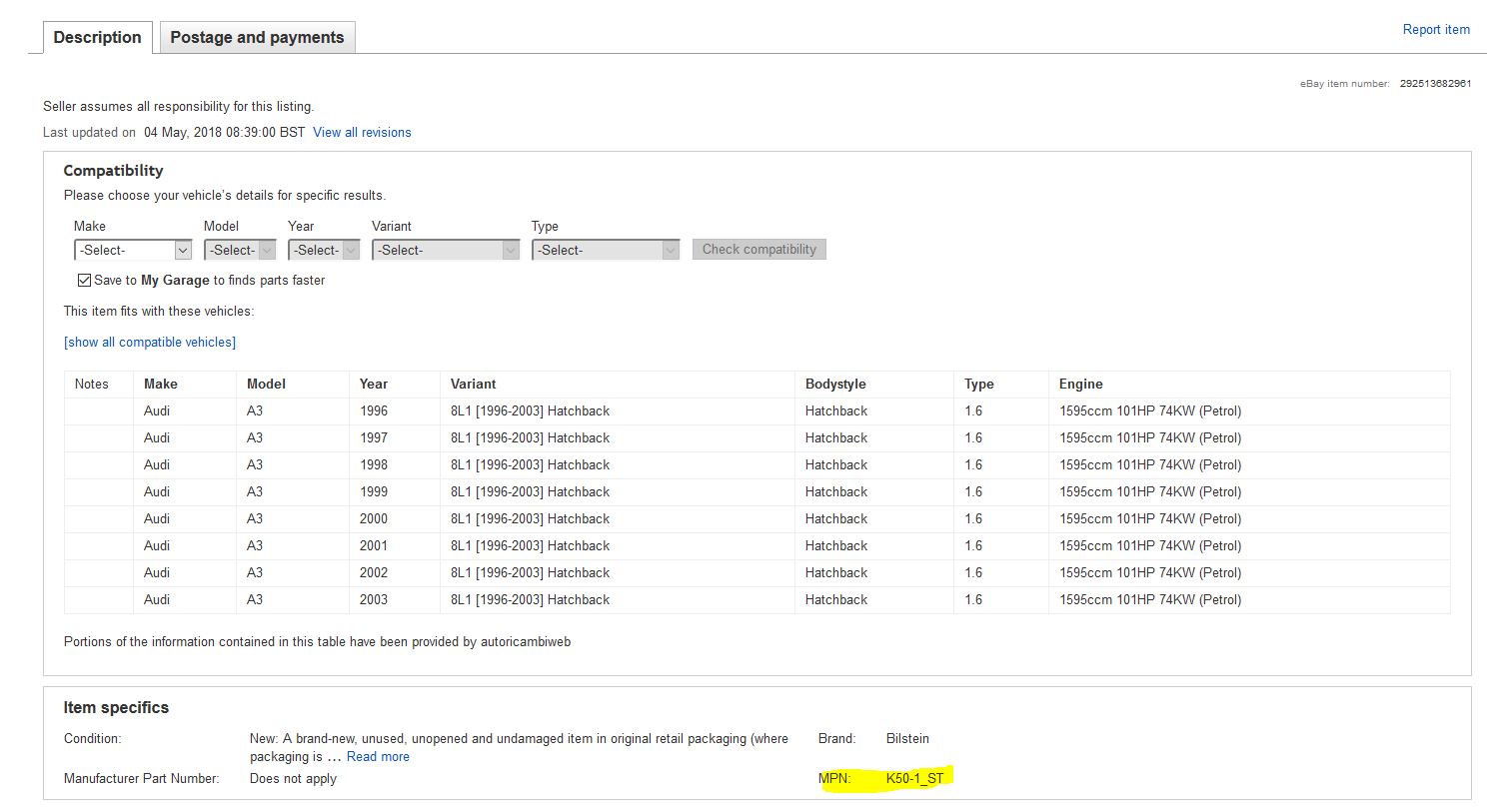Click show all compatible vehicles link
The image size is (1509, 812).
(x=150, y=342)
